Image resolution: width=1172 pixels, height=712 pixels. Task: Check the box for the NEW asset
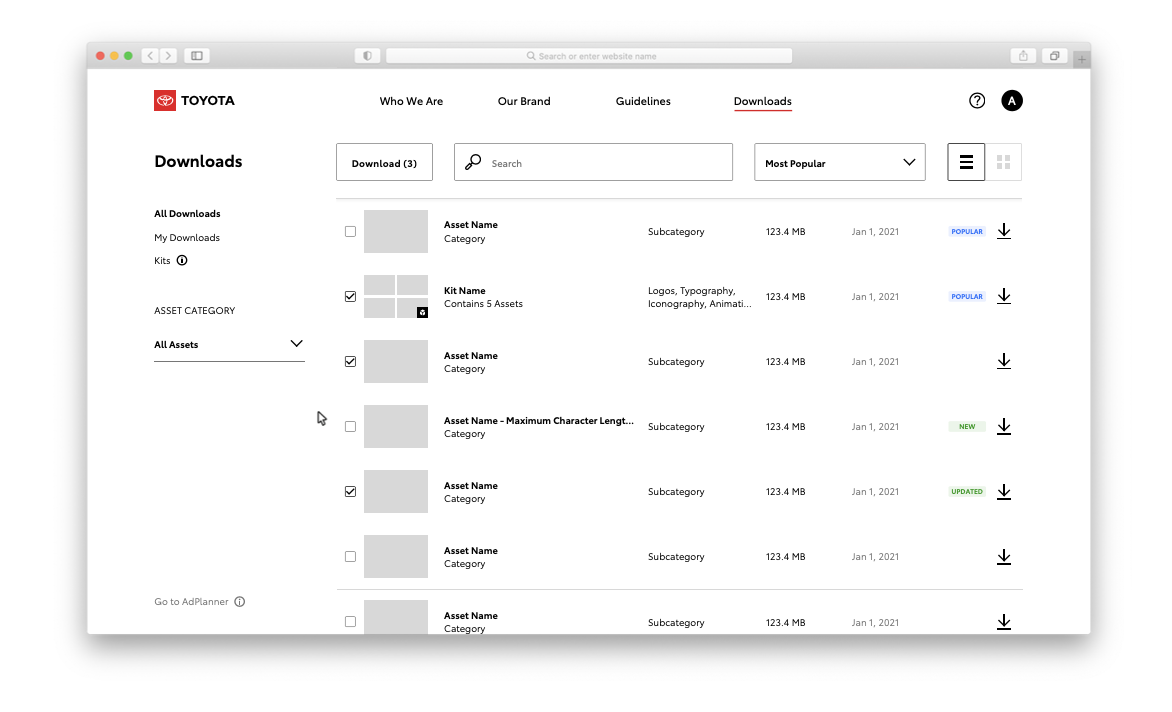coord(350,427)
